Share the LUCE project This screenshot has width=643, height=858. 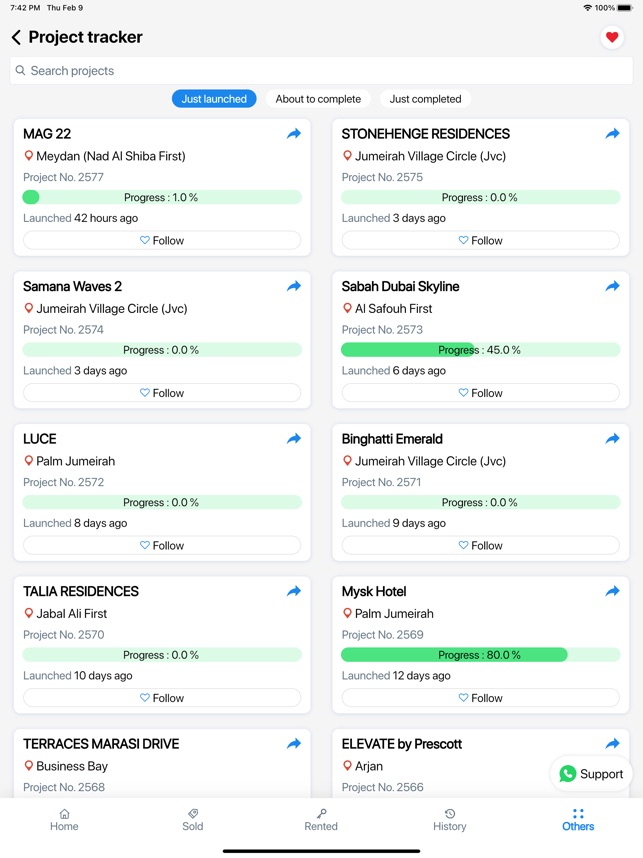(x=294, y=438)
